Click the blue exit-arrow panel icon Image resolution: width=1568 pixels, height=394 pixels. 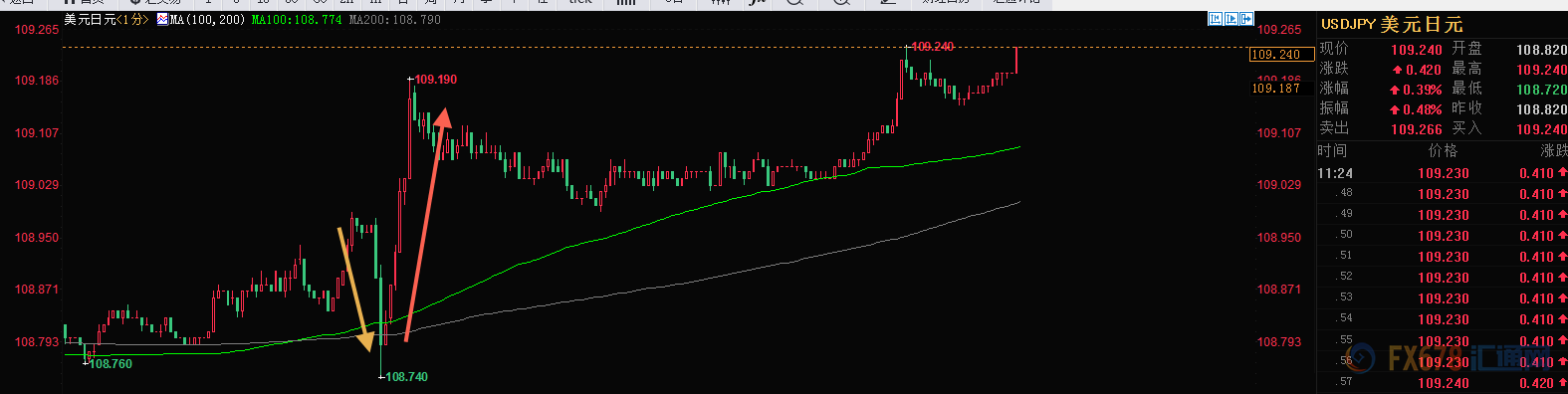pos(1246,19)
